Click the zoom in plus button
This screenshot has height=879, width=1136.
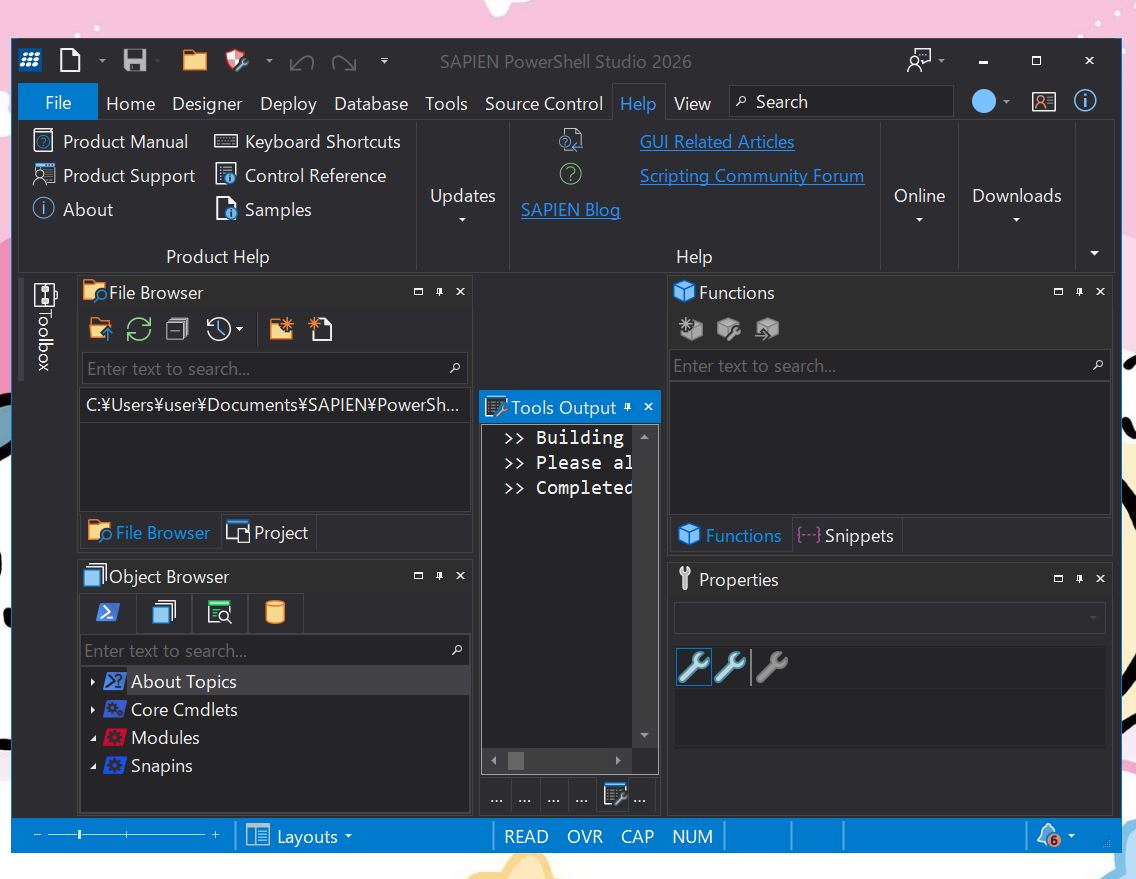(215, 835)
